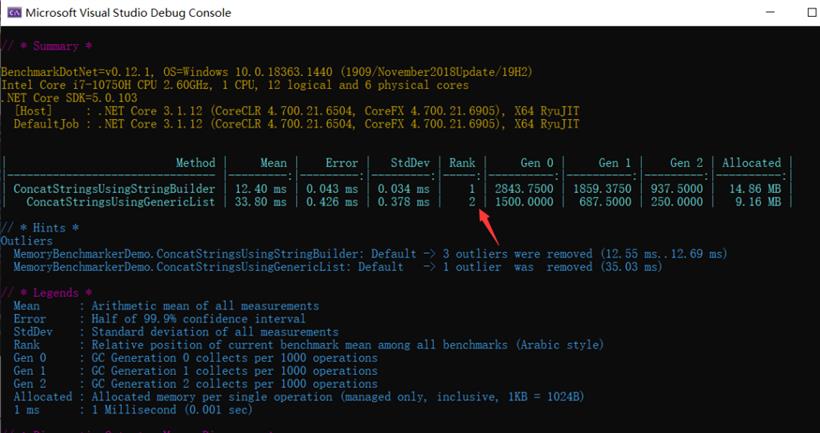820x433 pixels.
Task: Click the '// * Hints *' heading
Action: click(40, 228)
